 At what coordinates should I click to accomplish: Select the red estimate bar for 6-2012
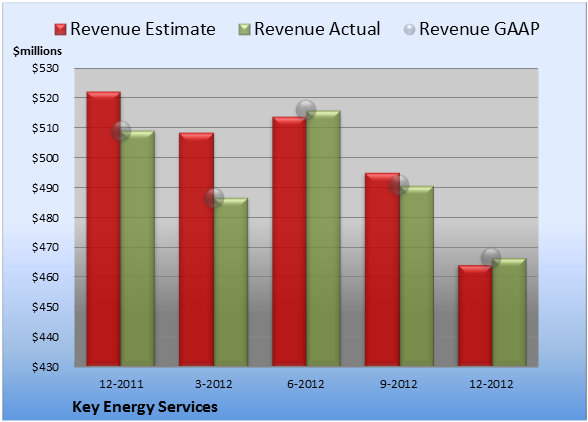pos(289,242)
